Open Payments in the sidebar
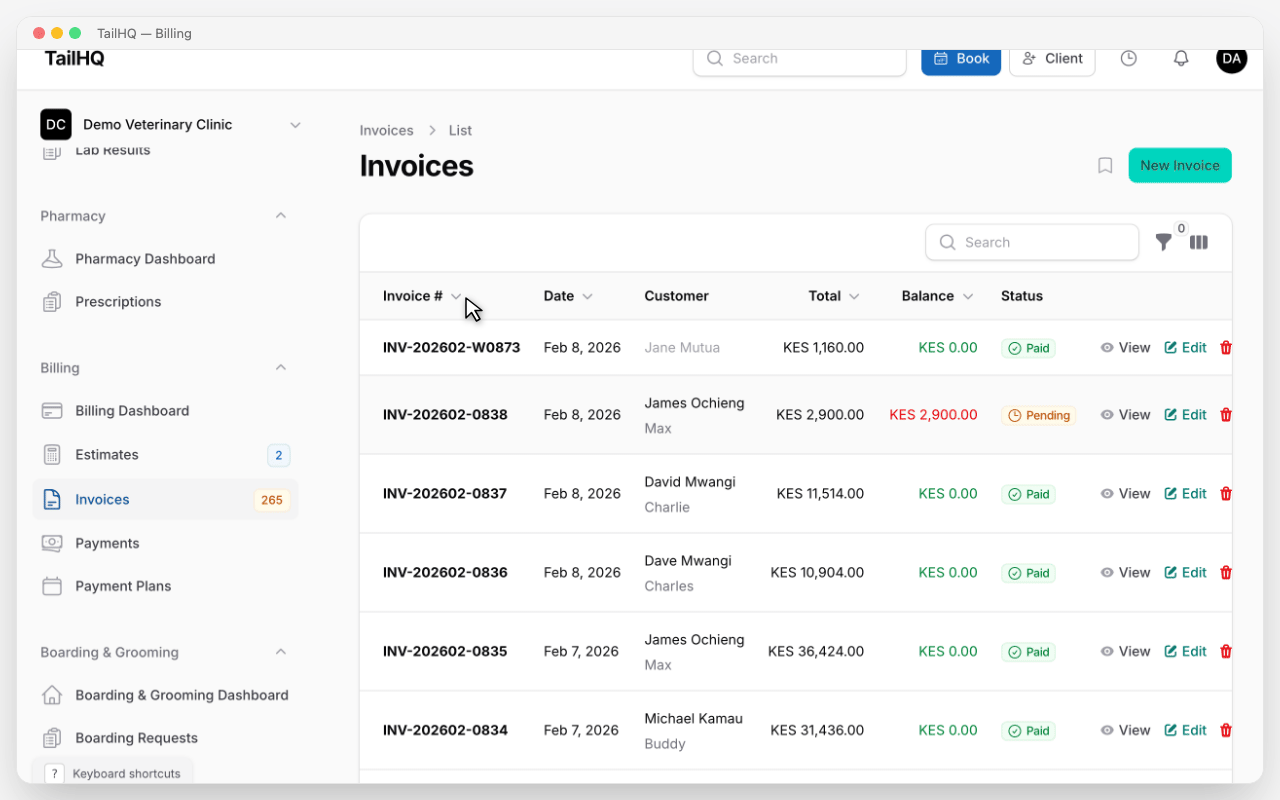Image resolution: width=1280 pixels, height=800 pixels. (x=107, y=543)
